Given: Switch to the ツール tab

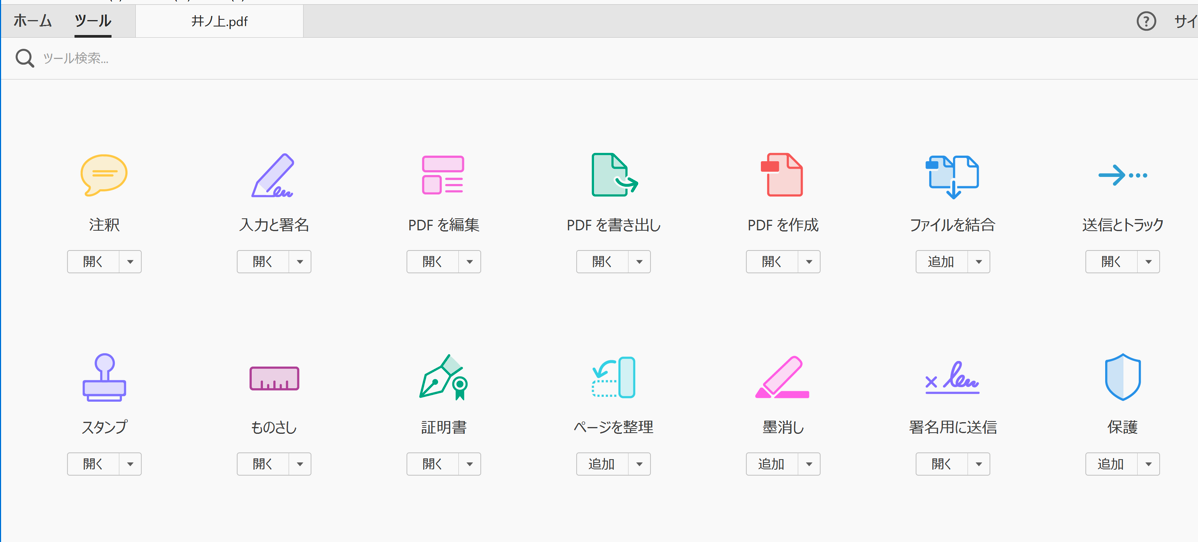Looking at the screenshot, I should click(93, 21).
